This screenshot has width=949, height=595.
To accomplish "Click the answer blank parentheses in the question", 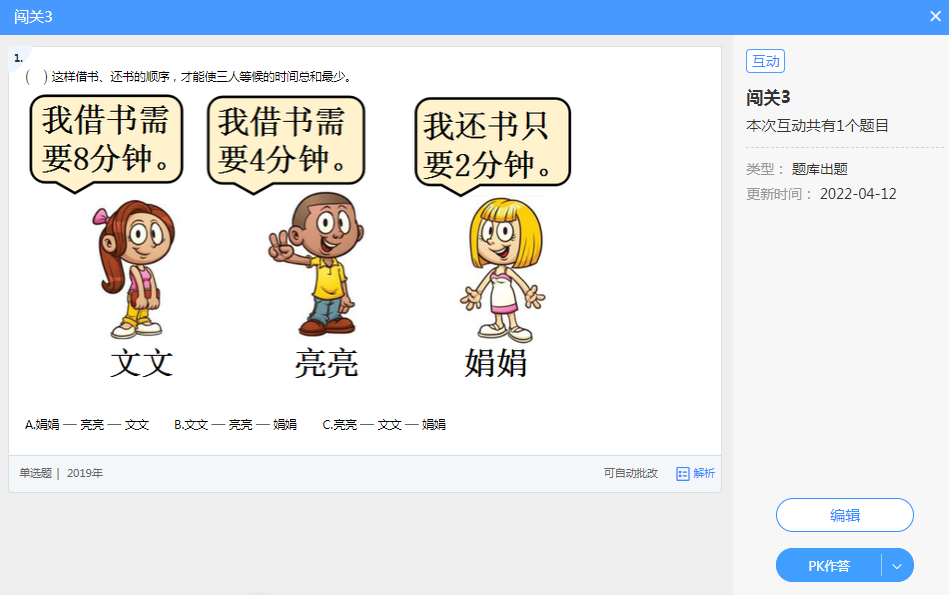I will pyautogui.click(x=36, y=77).
